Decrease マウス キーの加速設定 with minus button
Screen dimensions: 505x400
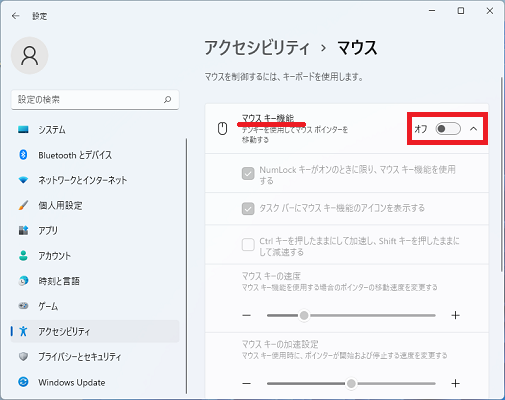(247, 384)
